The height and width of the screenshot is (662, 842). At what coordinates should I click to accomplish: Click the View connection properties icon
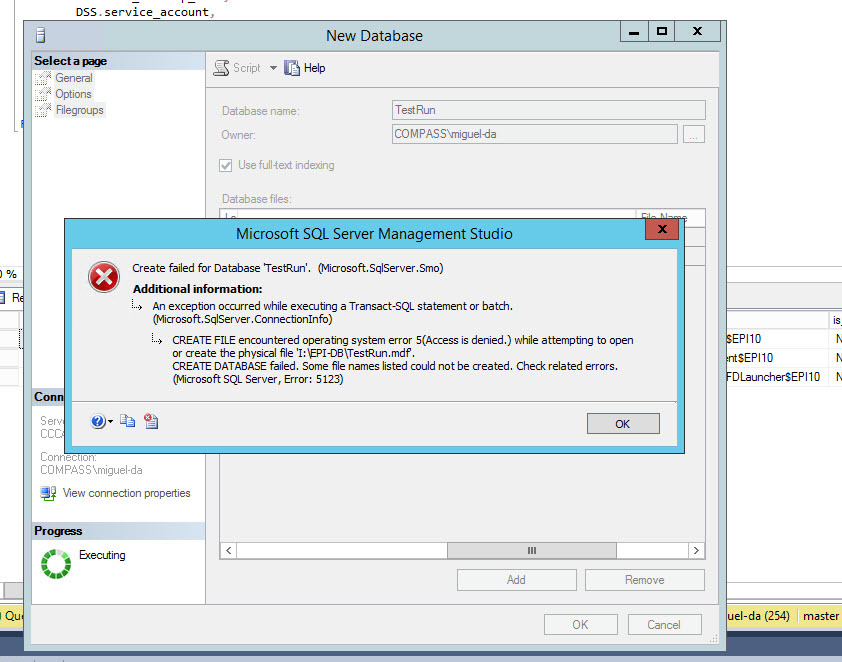[48, 493]
